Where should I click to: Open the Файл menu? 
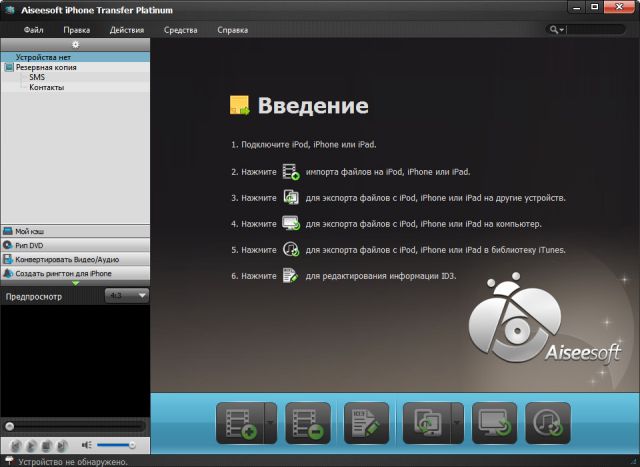pos(33,30)
